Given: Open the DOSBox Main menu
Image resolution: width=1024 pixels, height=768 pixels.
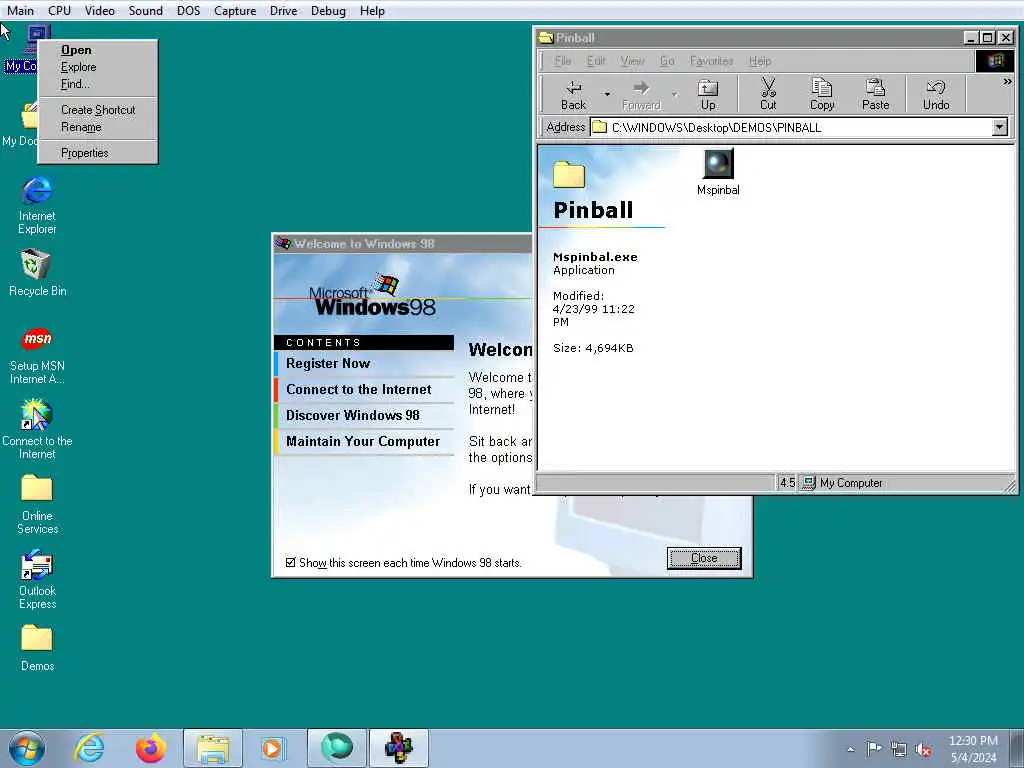Looking at the screenshot, I should (x=20, y=10).
